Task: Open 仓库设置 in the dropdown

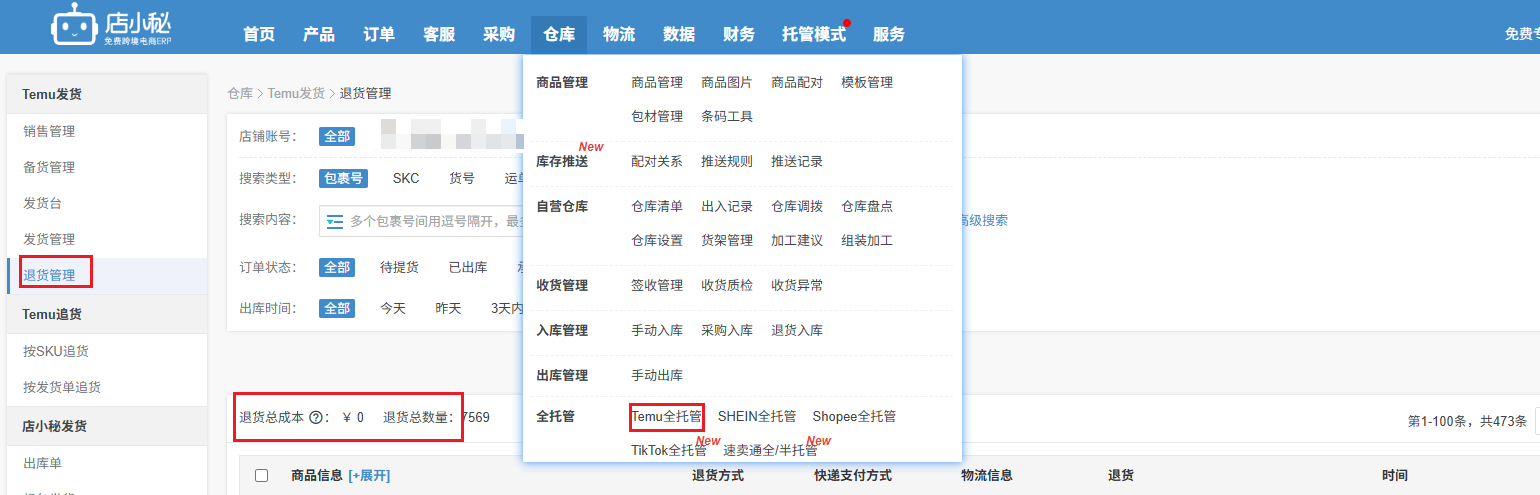Action: [657, 240]
